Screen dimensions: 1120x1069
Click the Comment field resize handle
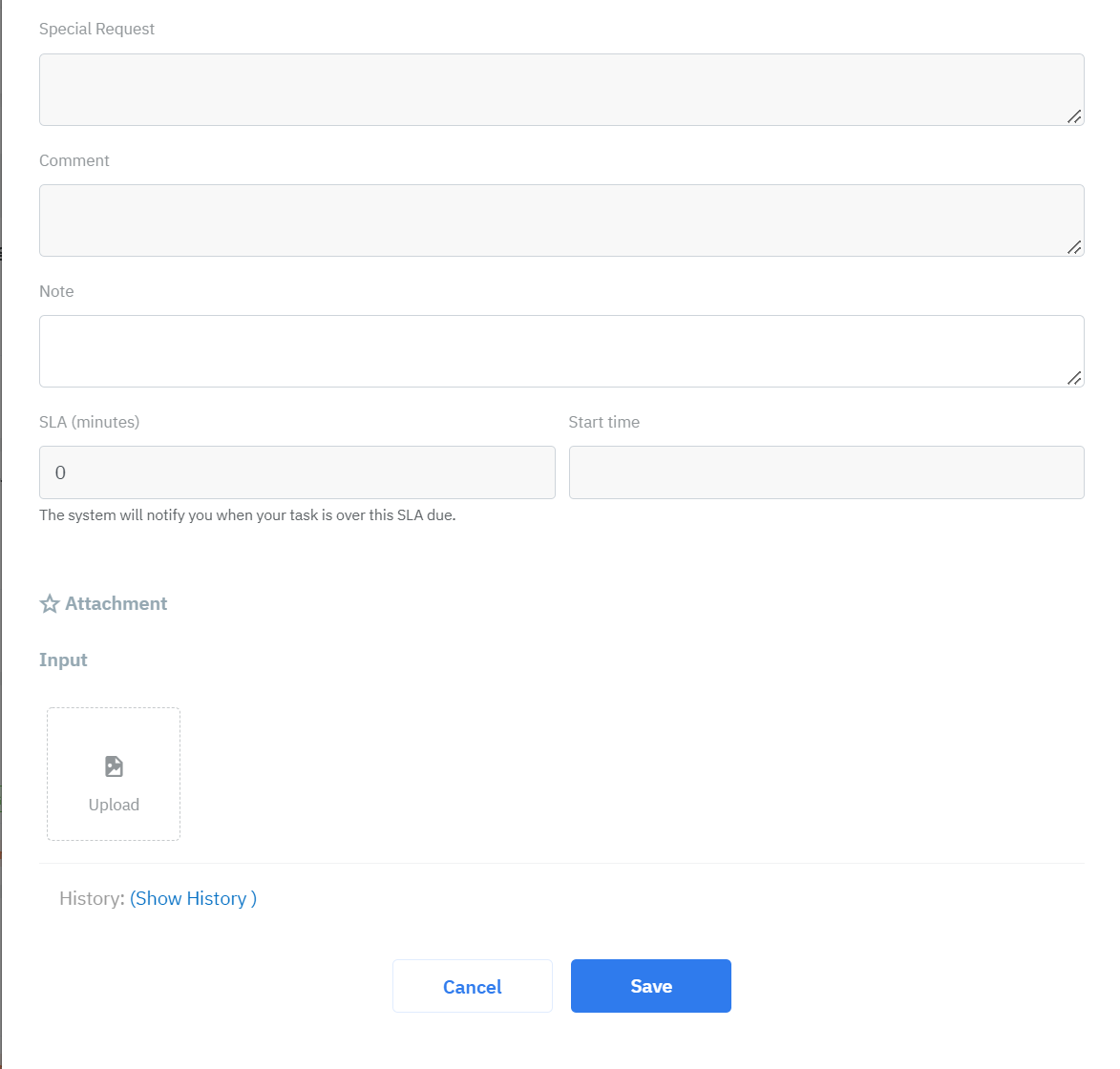click(1074, 247)
